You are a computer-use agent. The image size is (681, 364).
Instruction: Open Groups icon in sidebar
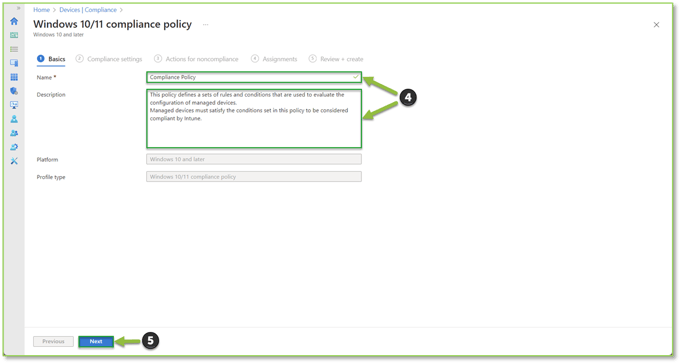[x=14, y=133]
